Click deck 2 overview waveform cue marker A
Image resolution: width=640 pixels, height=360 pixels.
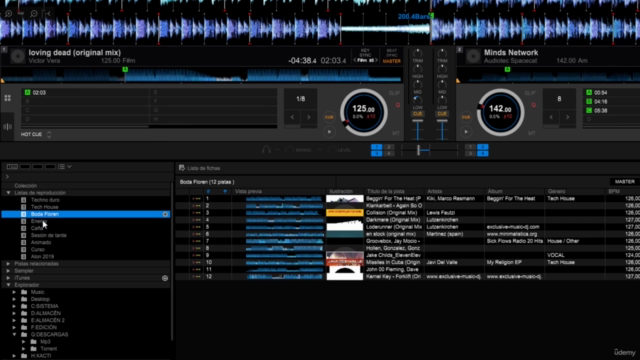[507, 69]
